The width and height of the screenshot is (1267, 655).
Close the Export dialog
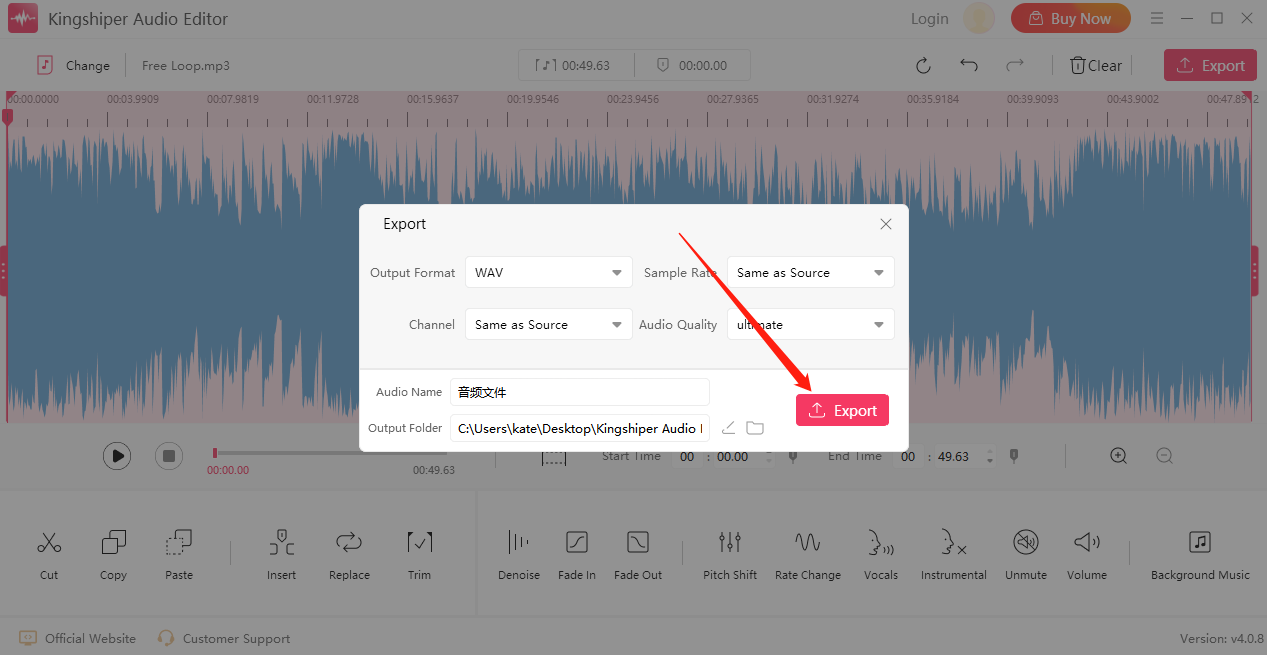tap(886, 224)
